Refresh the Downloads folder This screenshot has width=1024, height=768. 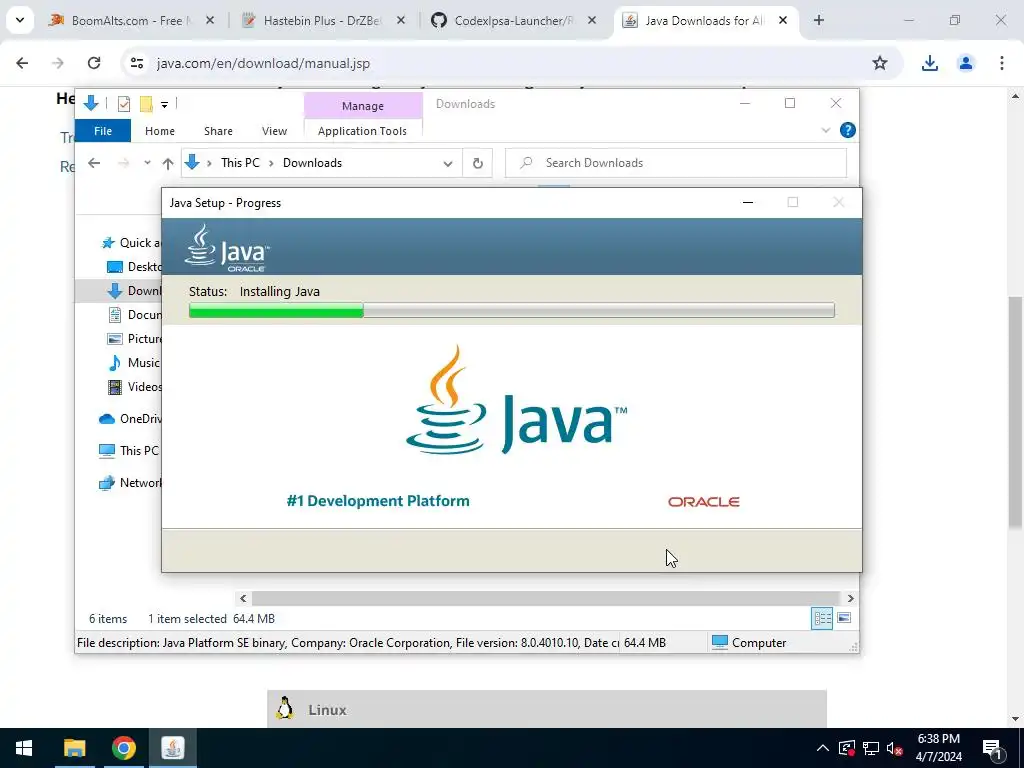tap(477, 163)
